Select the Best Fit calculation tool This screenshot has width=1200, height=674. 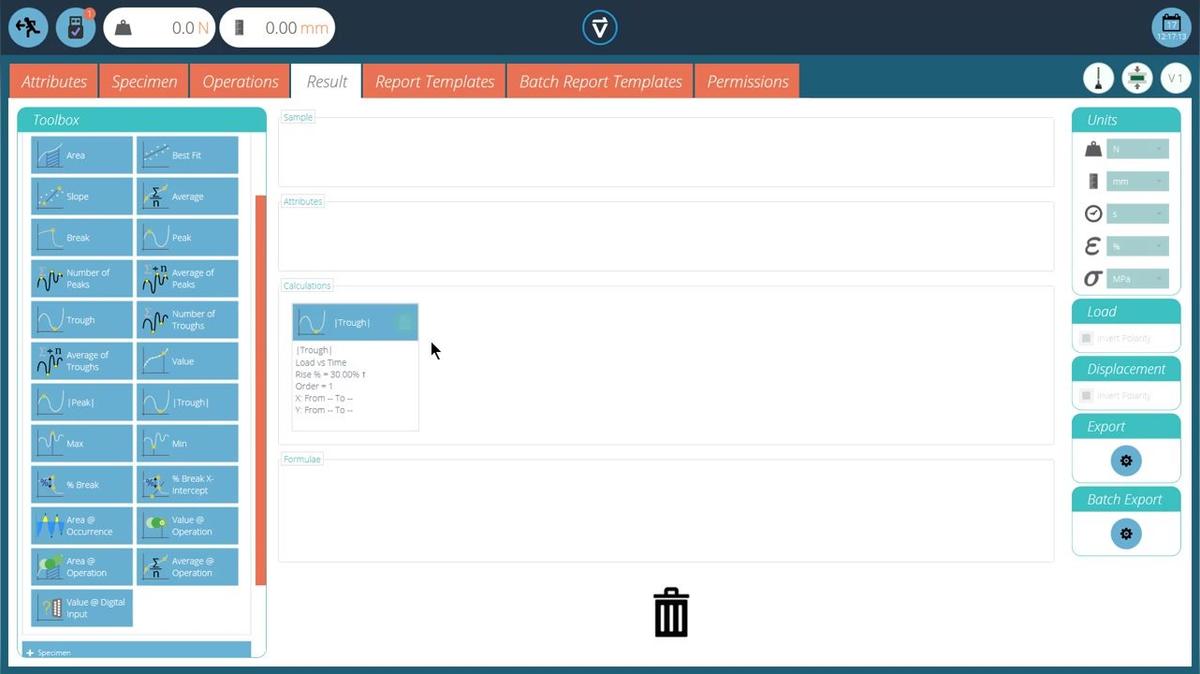click(188, 156)
